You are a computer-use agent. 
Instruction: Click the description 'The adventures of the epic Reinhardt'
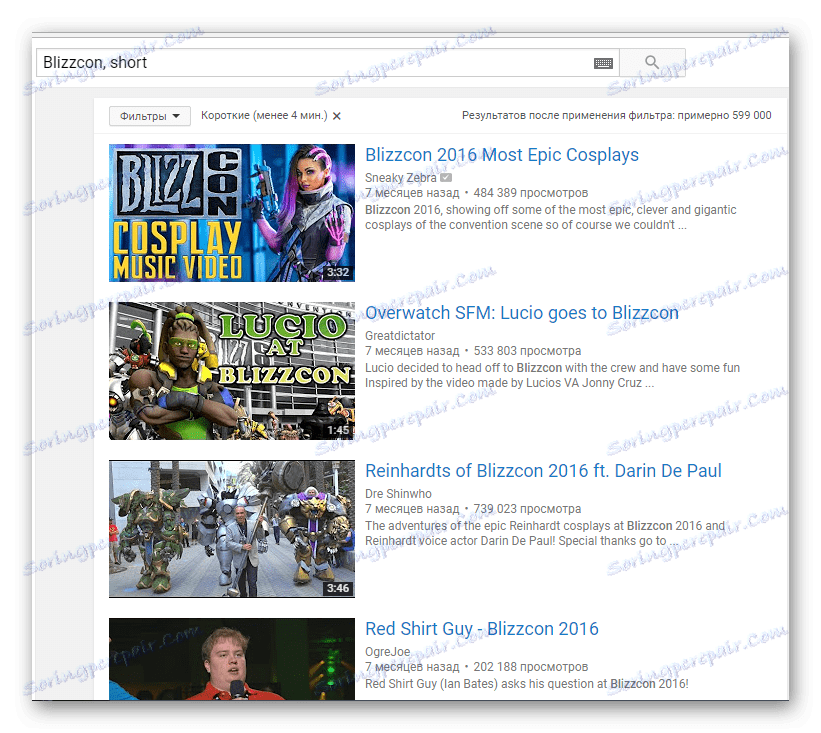tap(545, 534)
